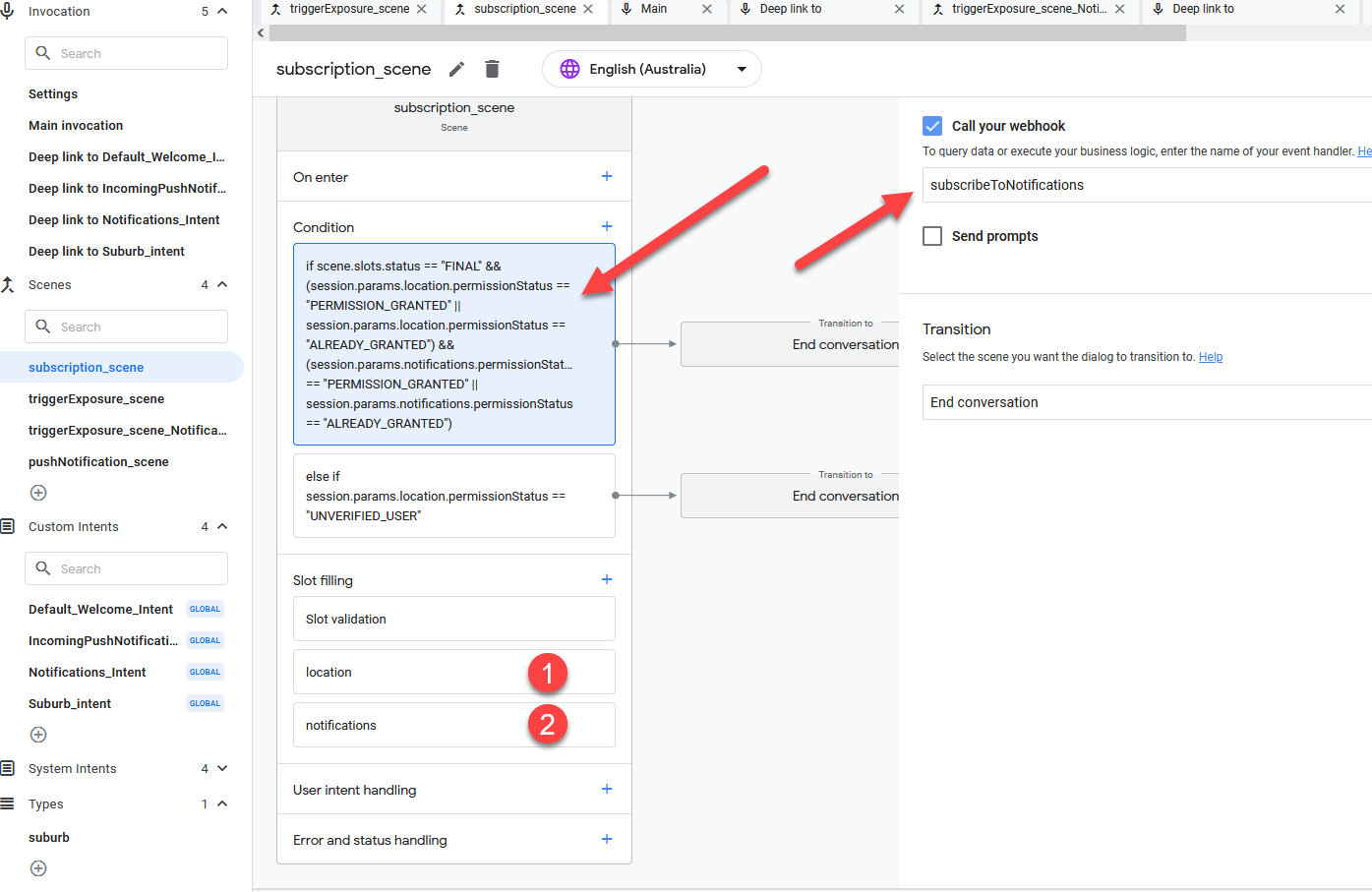Add slot using Slot filling plus icon
Screen dimensions: 1372x892
(607, 579)
